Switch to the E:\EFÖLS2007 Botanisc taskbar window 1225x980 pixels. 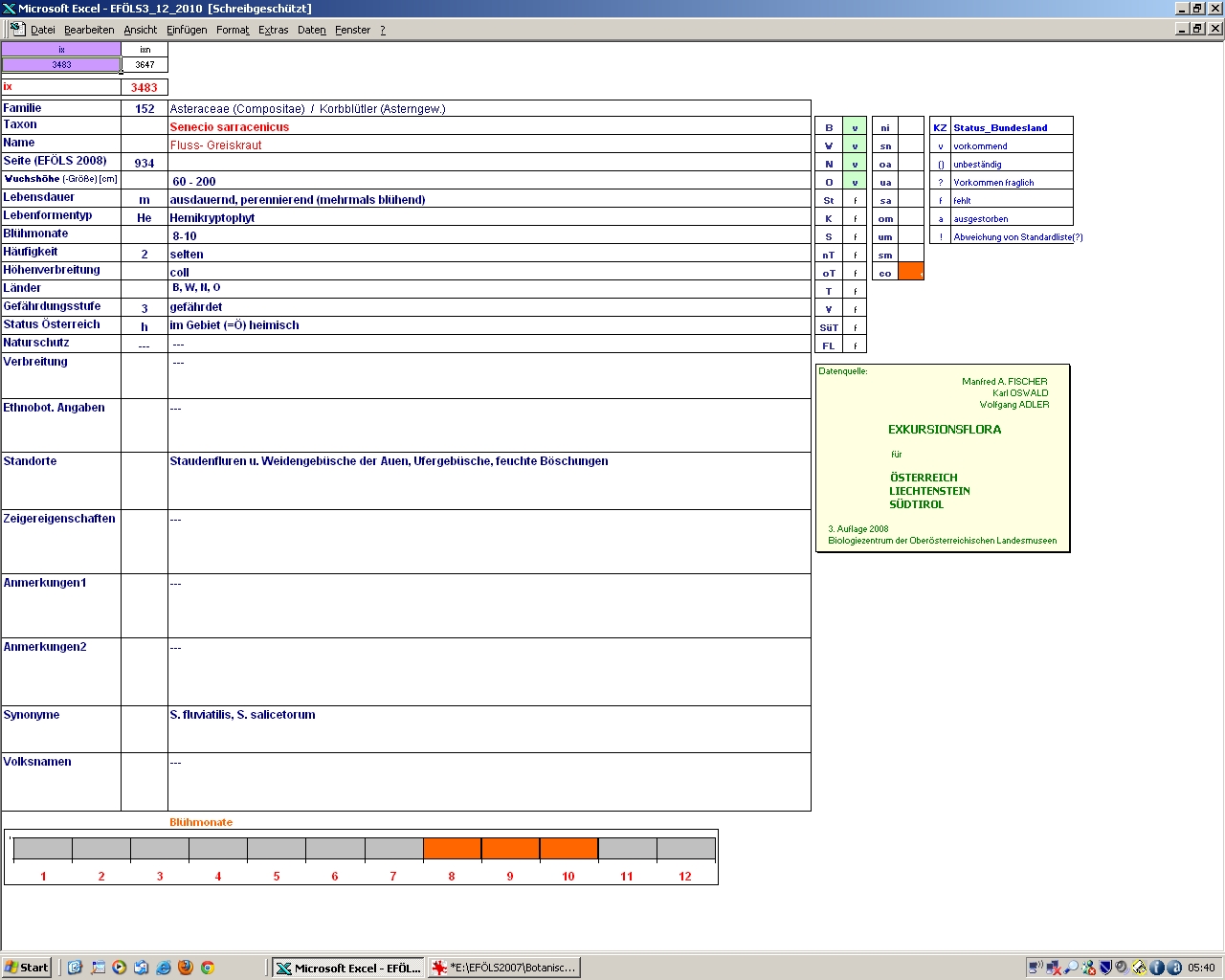click(x=503, y=968)
